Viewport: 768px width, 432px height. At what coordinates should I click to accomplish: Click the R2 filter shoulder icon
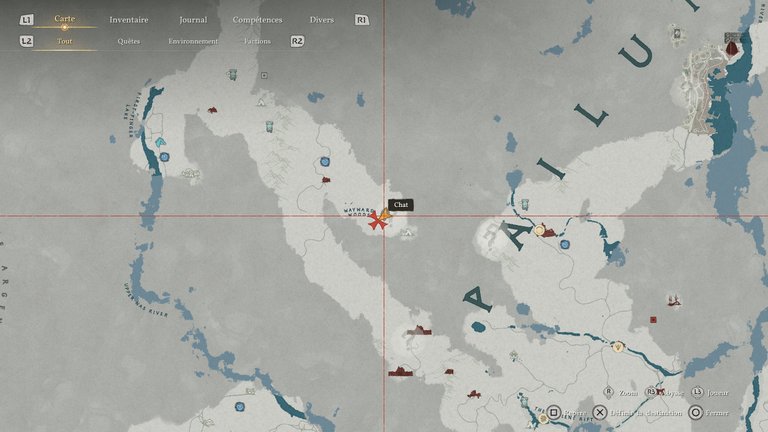[297, 41]
